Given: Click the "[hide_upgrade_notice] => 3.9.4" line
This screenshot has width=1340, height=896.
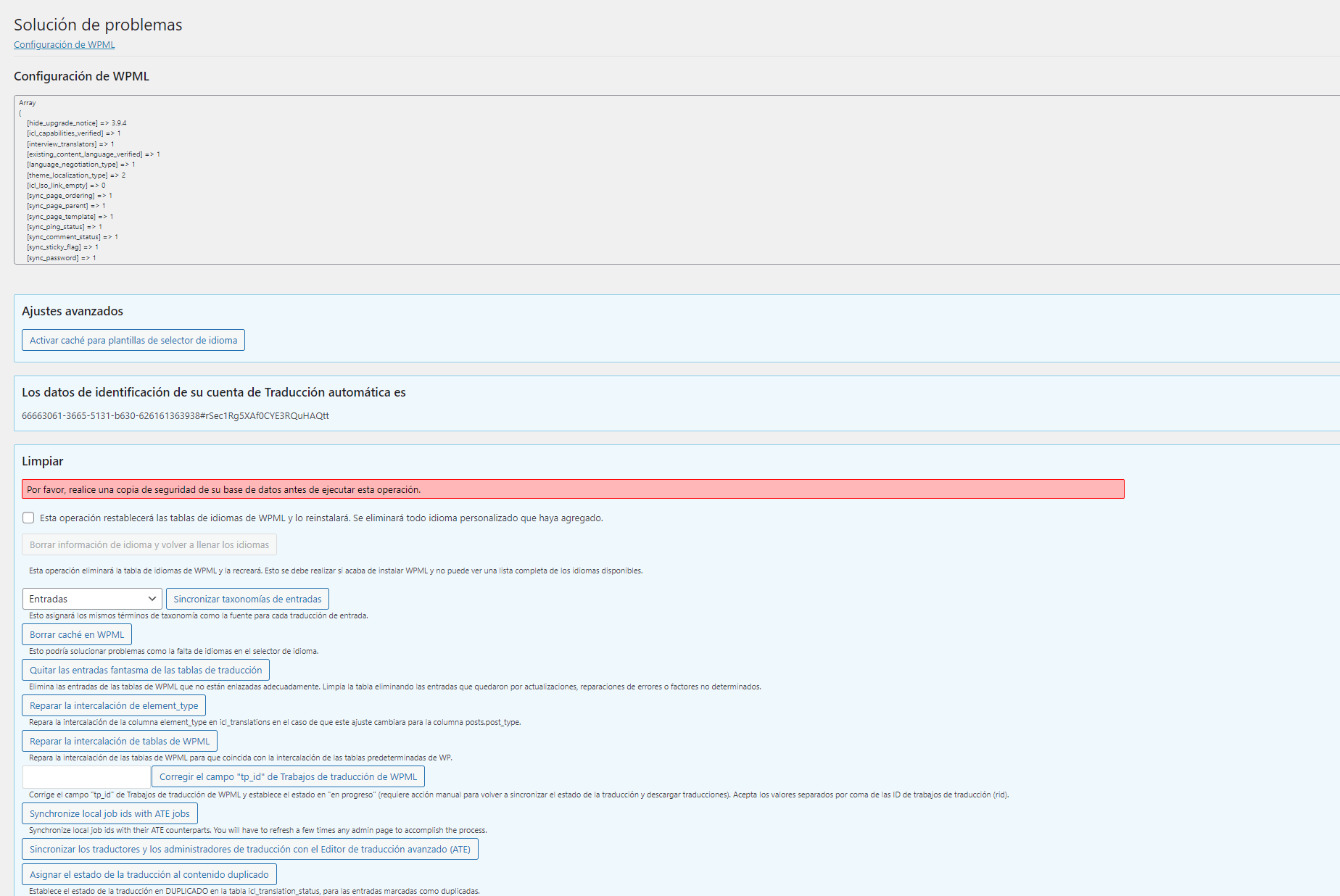Looking at the screenshot, I should point(77,123).
